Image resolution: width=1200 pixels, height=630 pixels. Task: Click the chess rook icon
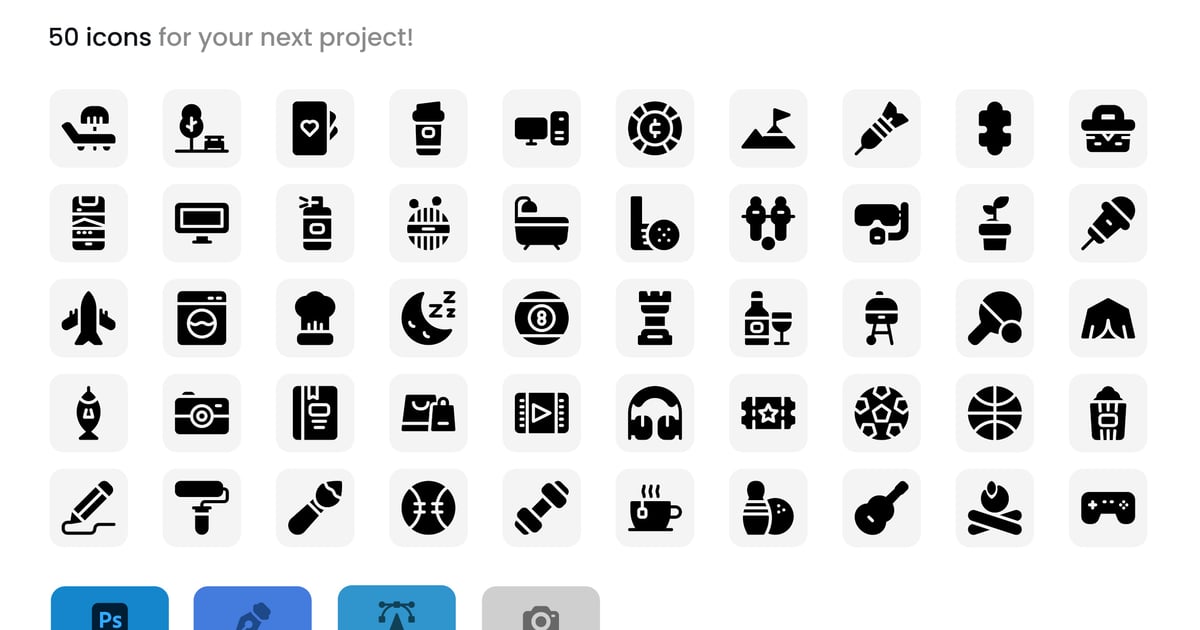(655, 318)
